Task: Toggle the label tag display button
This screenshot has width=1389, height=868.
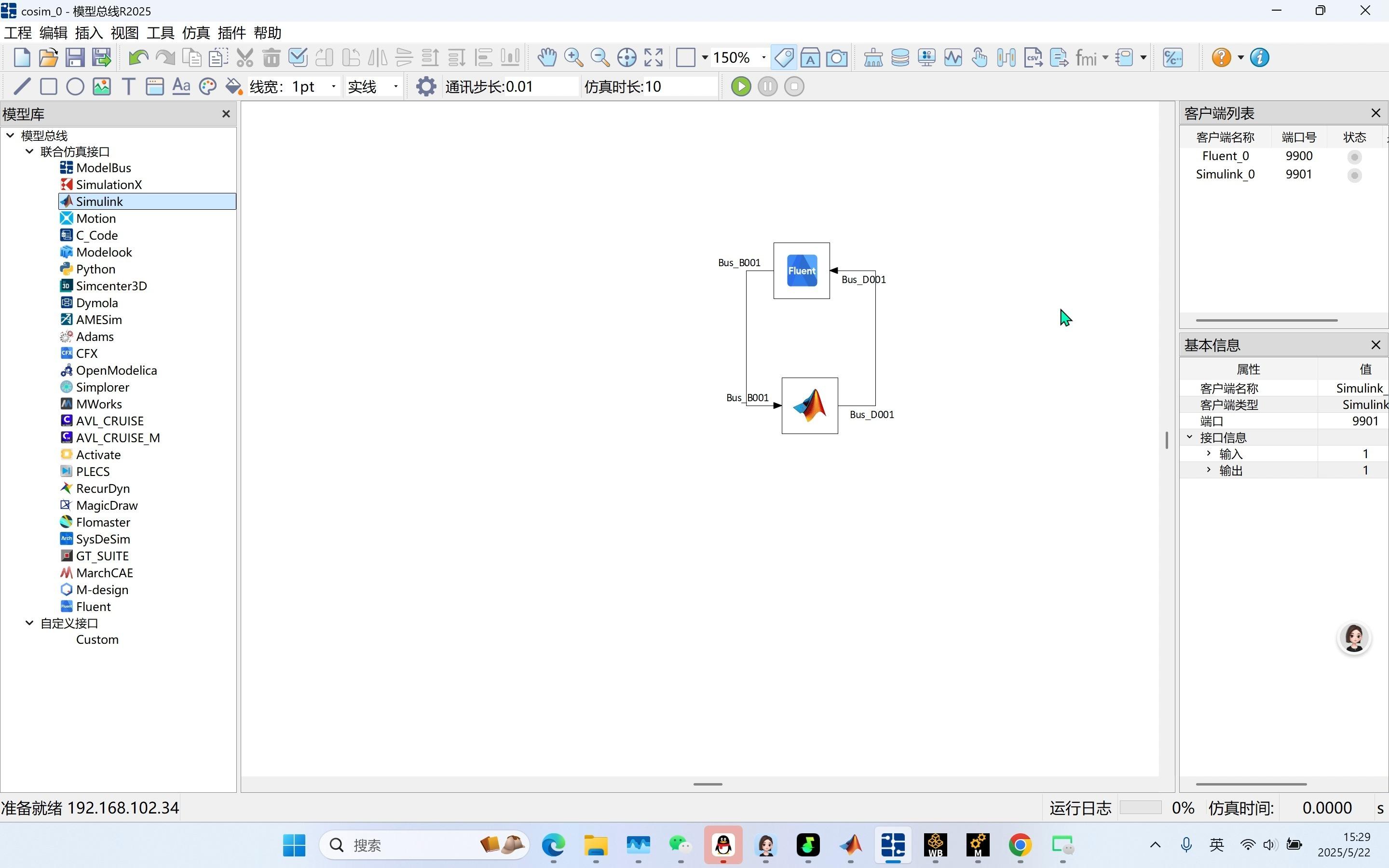Action: click(x=783, y=58)
